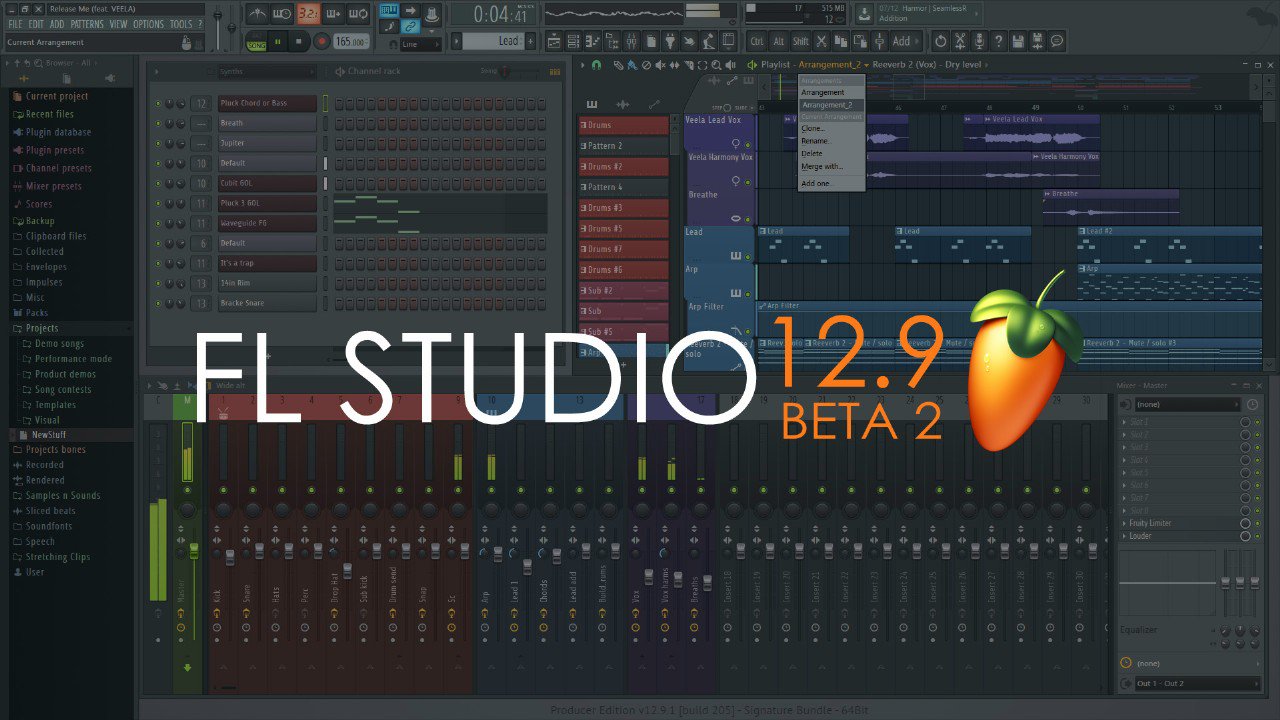The image size is (1280, 720).
Task: Open the Mixer presets browser entry
Action: 53,186
